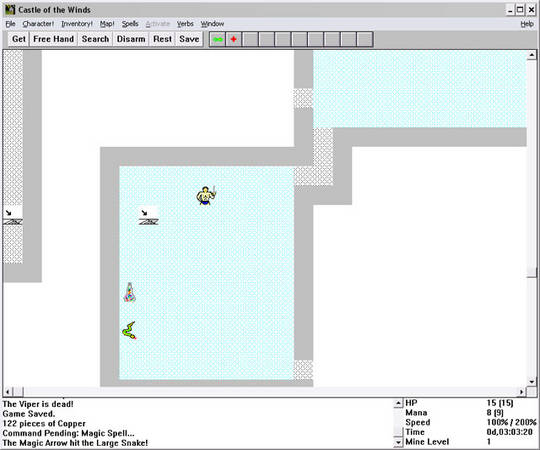
Task: Click the Search button
Action: click(x=95, y=39)
